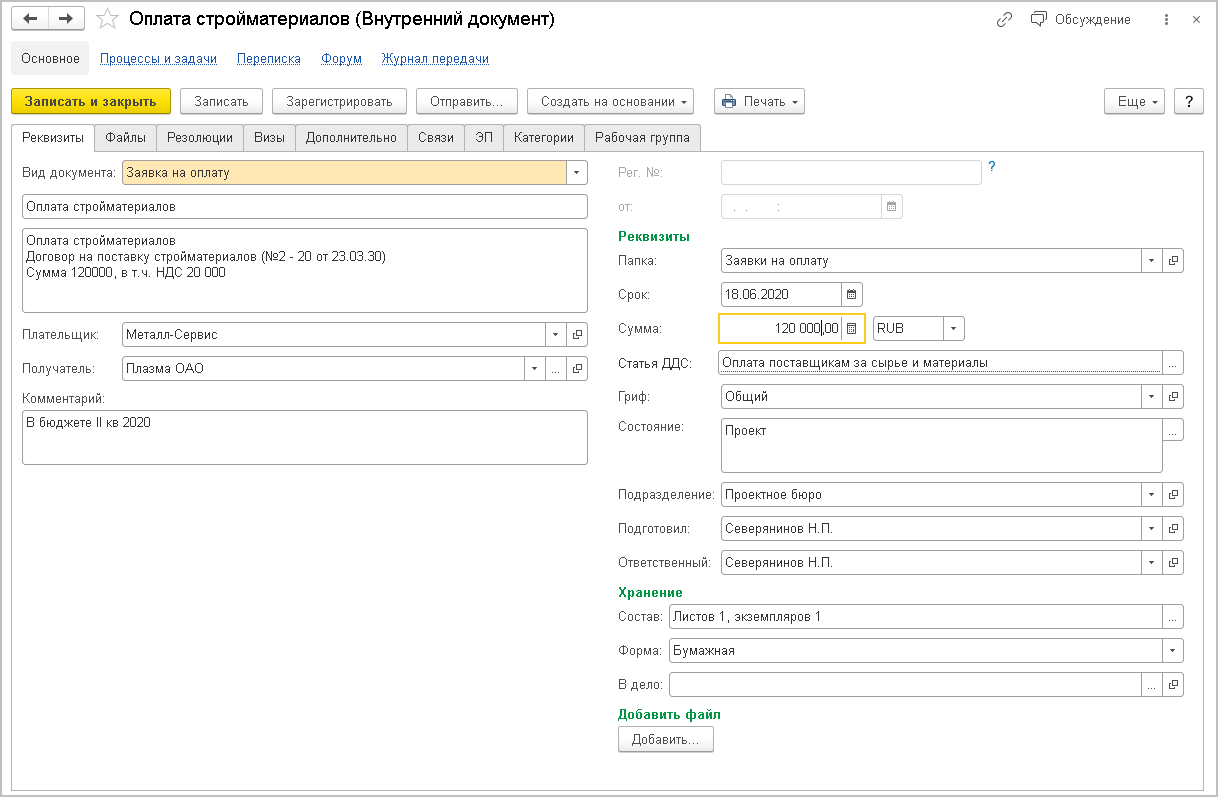Open the Процессы и задачи link
This screenshot has height=797, width=1218.
(x=158, y=59)
